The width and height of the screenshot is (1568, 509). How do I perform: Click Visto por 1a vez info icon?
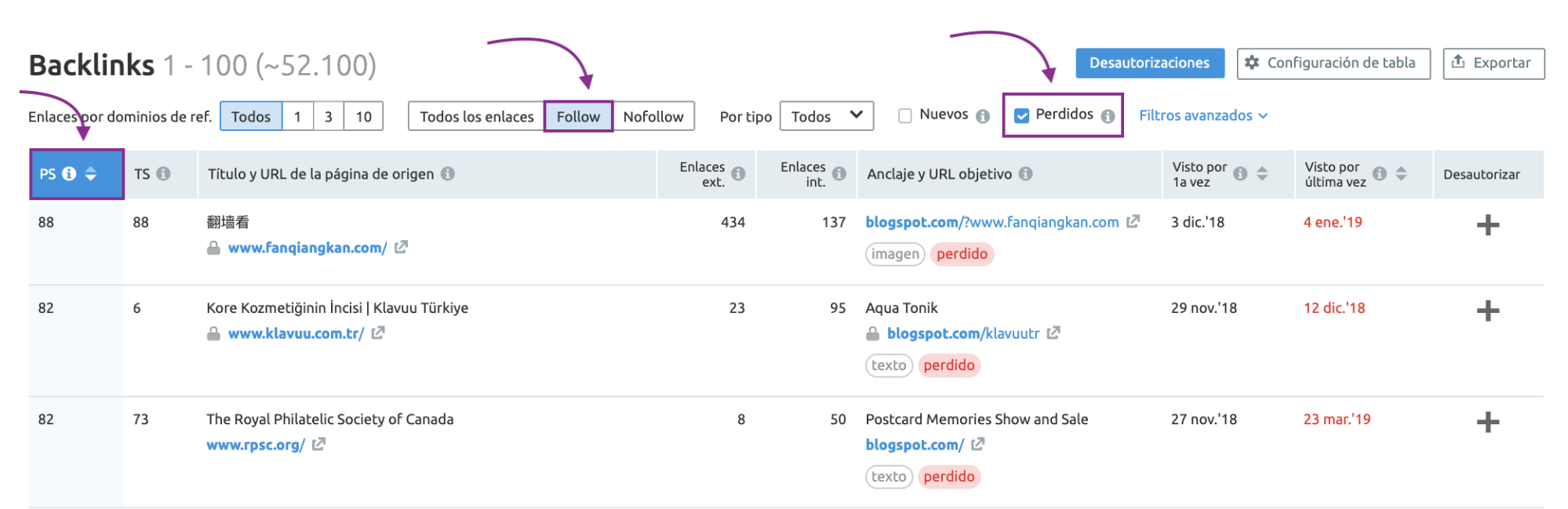(x=1240, y=173)
